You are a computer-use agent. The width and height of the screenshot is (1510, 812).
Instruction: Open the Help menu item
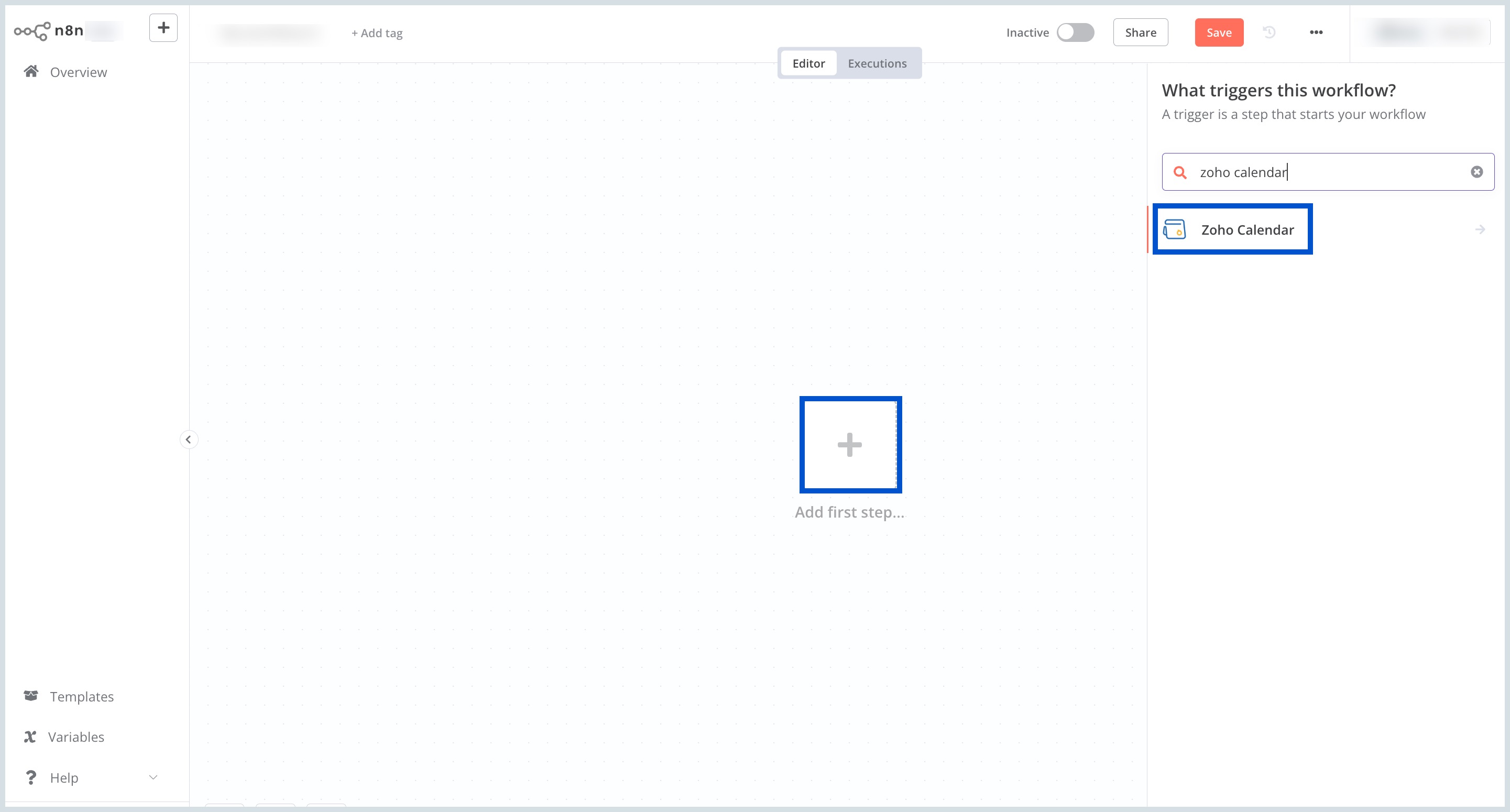tap(64, 778)
